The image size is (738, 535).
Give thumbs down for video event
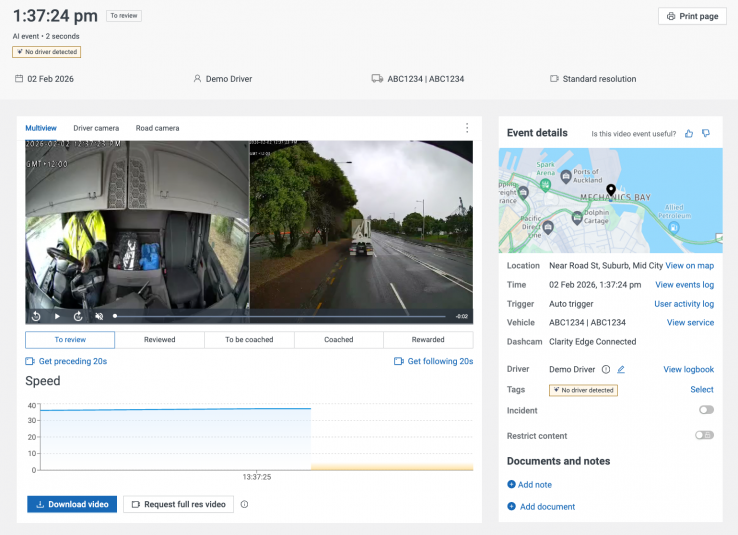706,133
